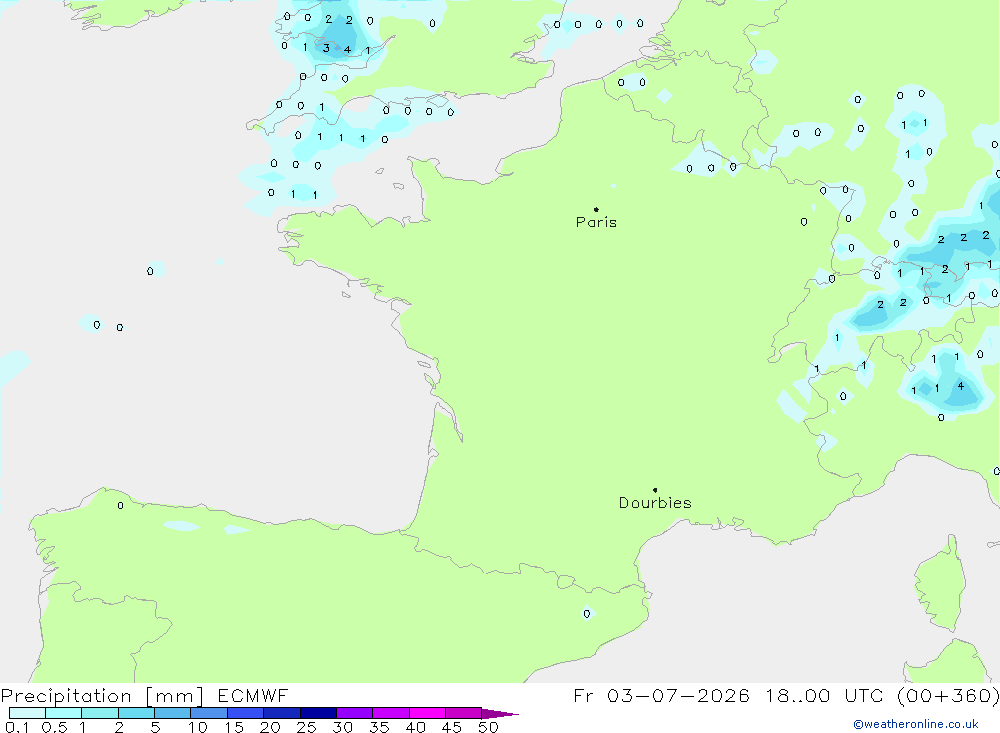Pick the 40–45 mm magenta legend swatch

point(427,713)
